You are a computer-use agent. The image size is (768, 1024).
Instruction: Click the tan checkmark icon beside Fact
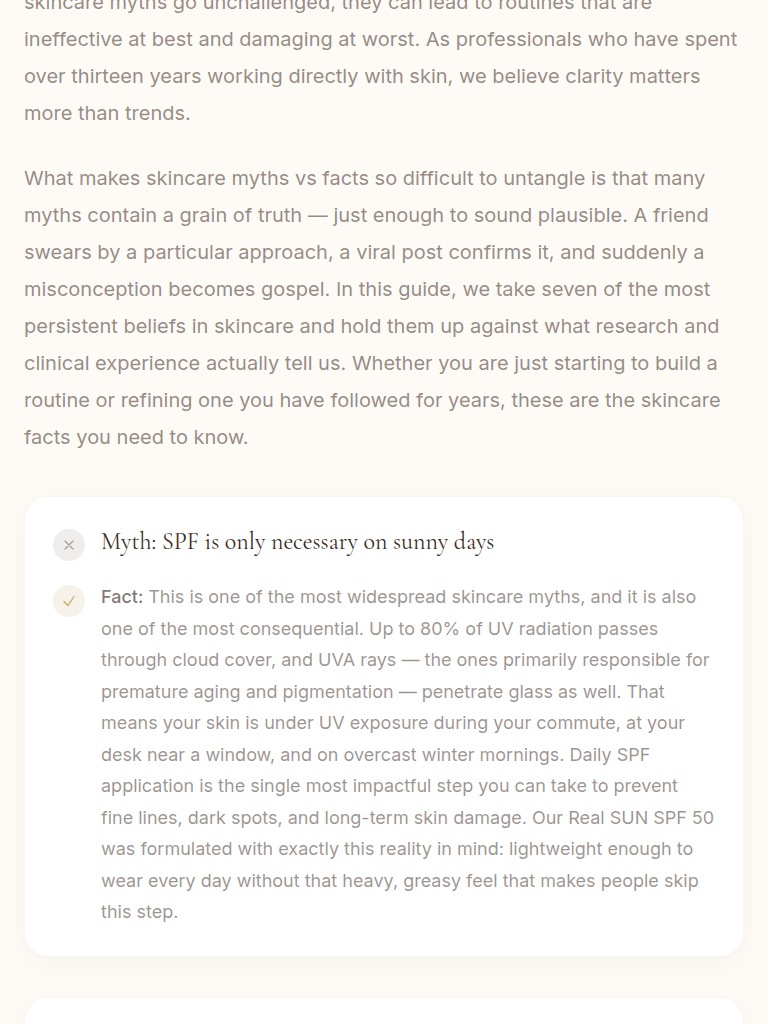(x=69, y=601)
